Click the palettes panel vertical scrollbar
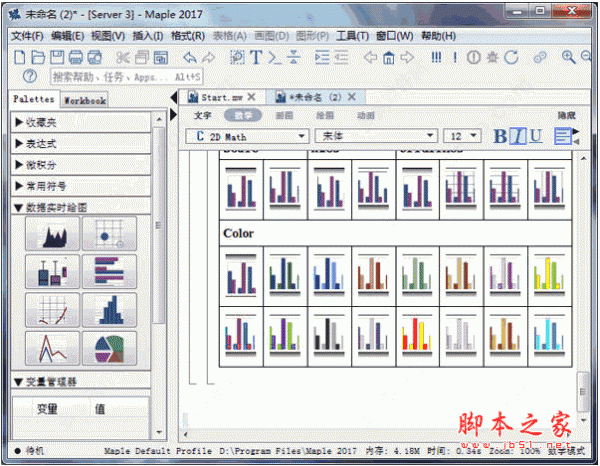Image resolution: width=600 pixels, height=466 pixels. pos(159,226)
